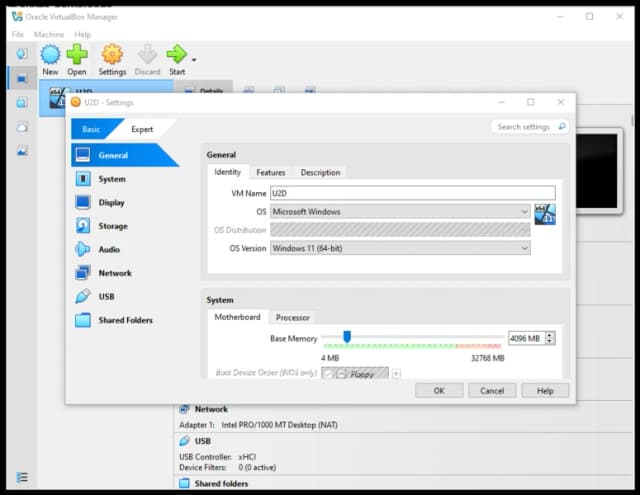Expand the Start button's dropdown arrow
This screenshot has width=640, height=495.
click(x=194, y=60)
